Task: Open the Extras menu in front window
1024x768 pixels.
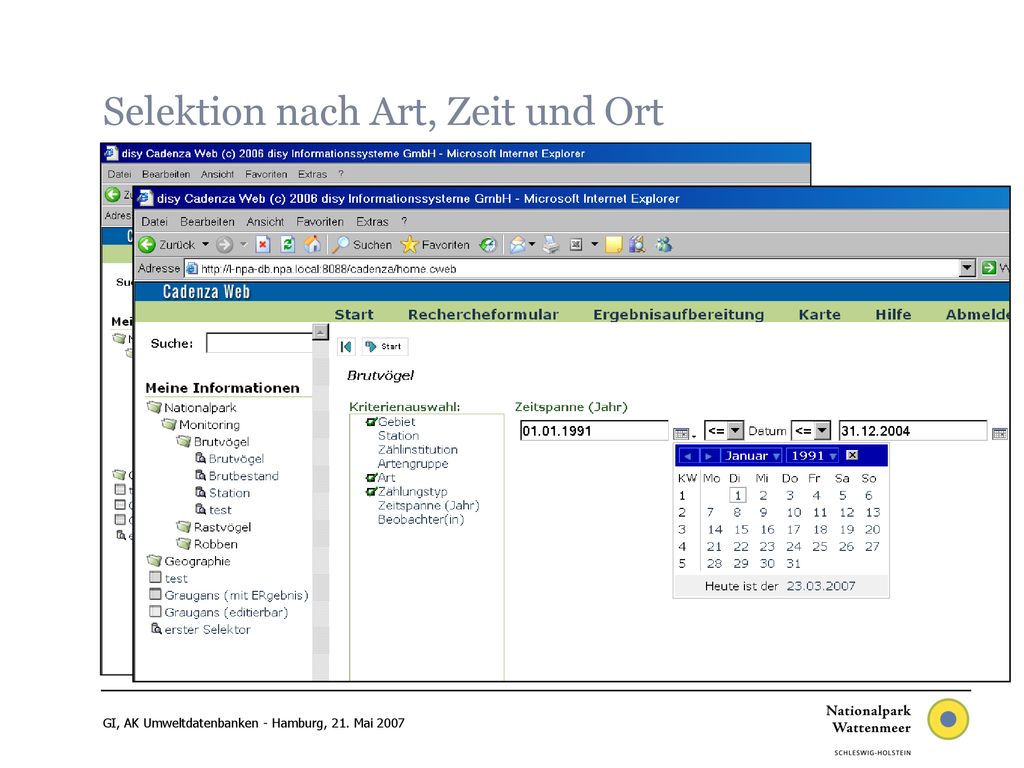Action: [372, 222]
